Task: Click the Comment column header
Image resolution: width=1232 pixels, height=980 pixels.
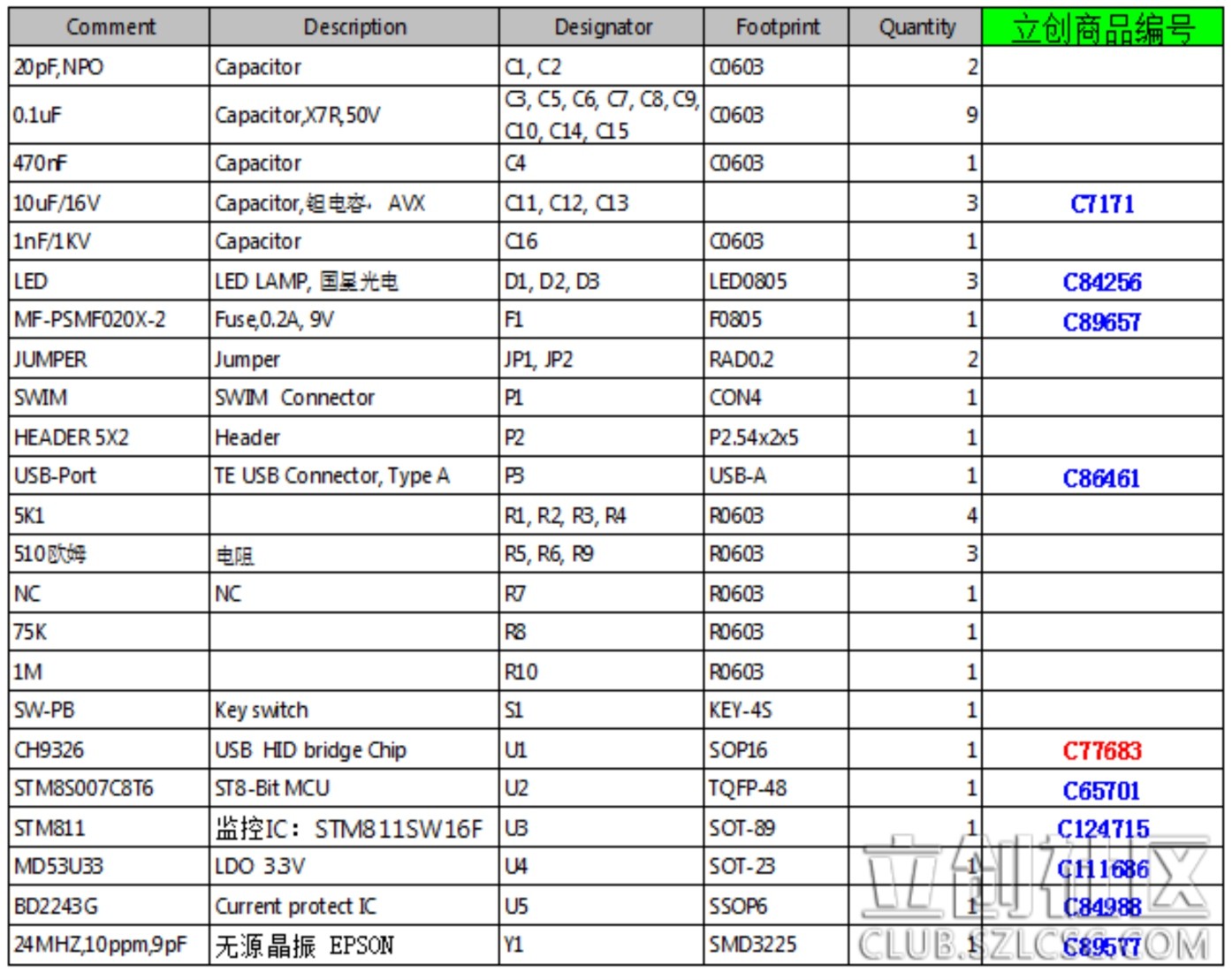Action: (x=110, y=27)
